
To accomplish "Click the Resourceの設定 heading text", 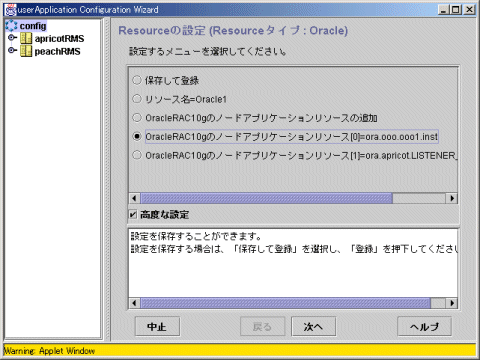I will (233, 31).
